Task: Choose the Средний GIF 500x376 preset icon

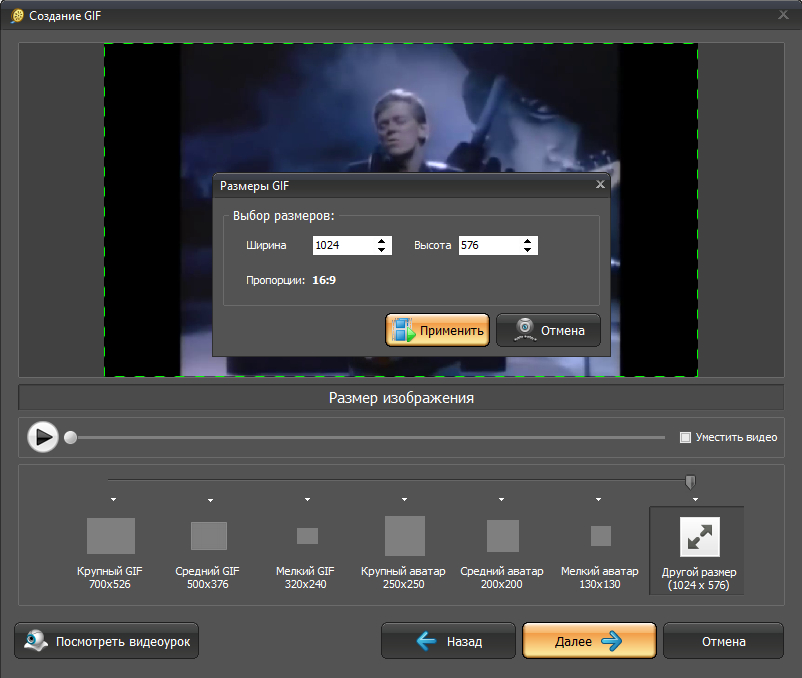Action: pos(209,536)
